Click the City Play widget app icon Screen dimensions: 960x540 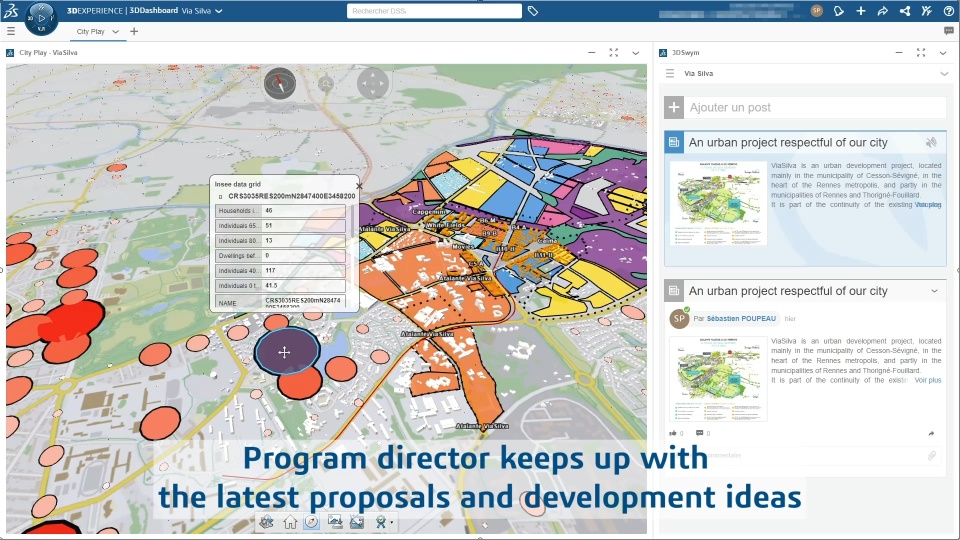click(x=10, y=53)
